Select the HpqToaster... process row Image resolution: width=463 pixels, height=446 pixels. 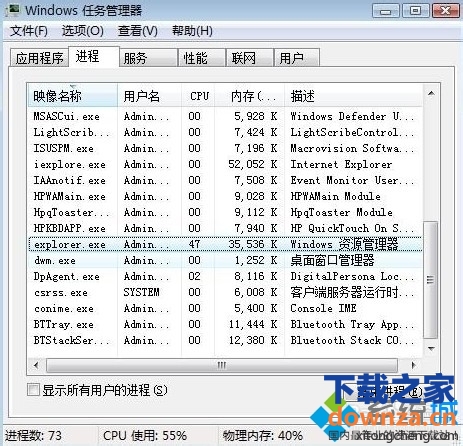click(225, 212)
